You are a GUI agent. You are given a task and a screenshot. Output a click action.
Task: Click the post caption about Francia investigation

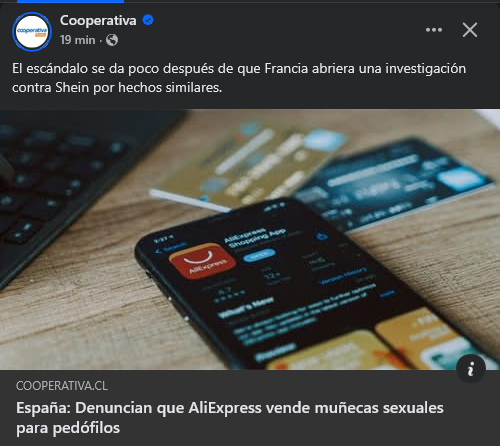point(239,78)
